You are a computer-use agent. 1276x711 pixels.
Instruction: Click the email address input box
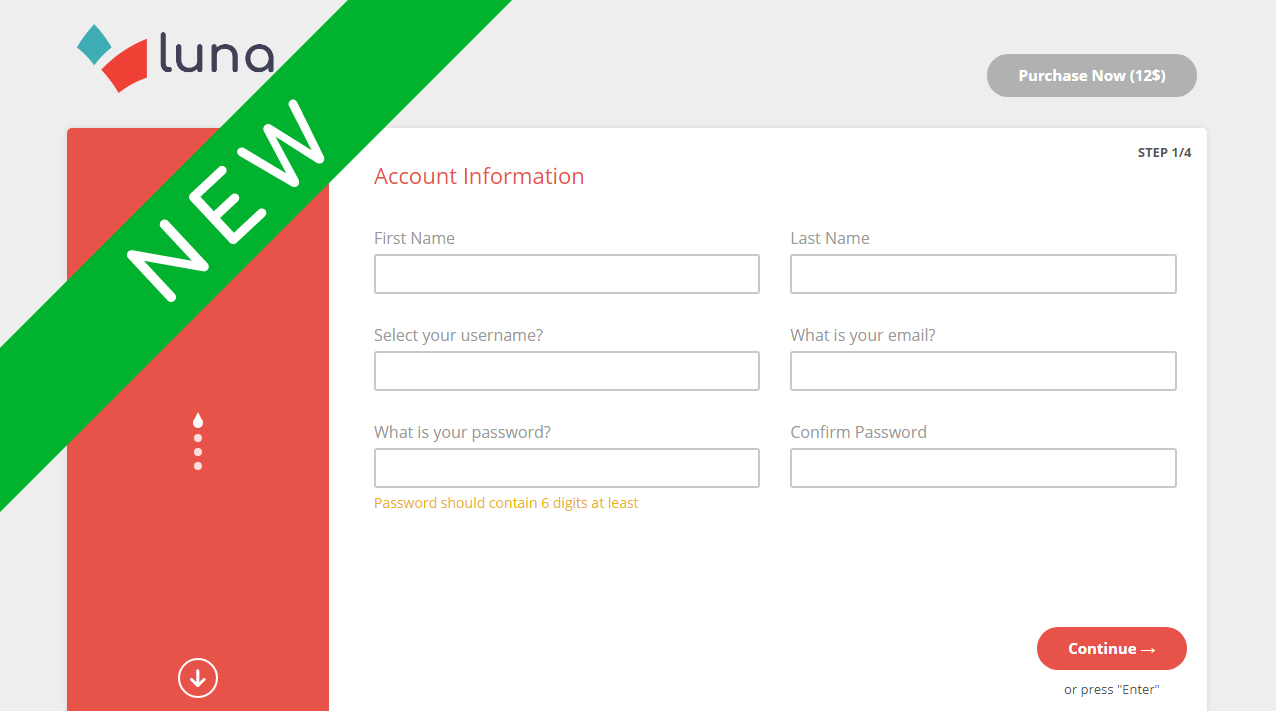pos(982,371)
